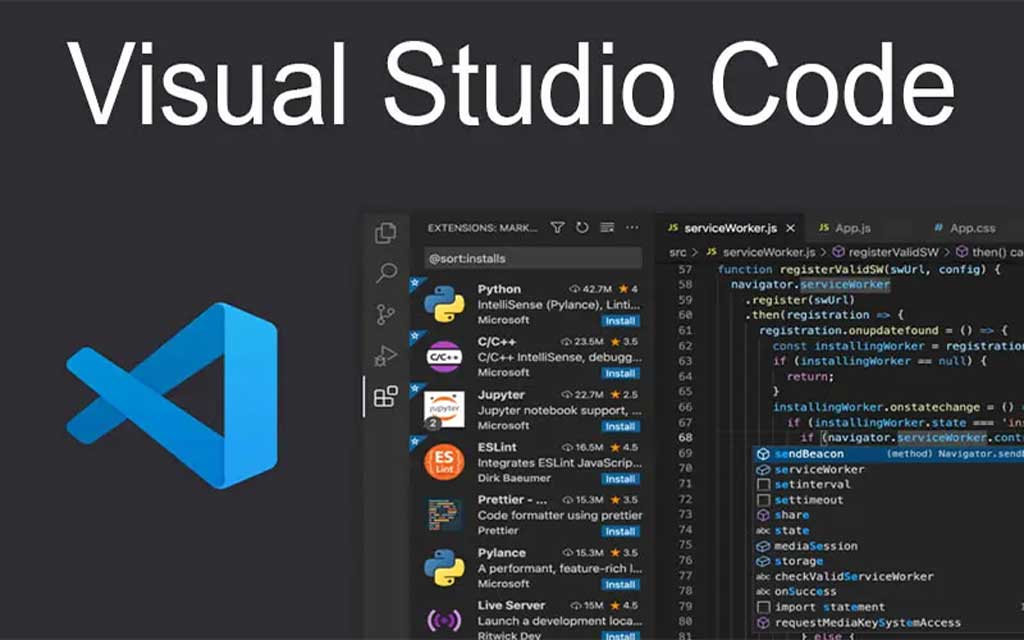1024x640 pixels.
Task: Select the Extensions view icon
Action: click(385, 397)
